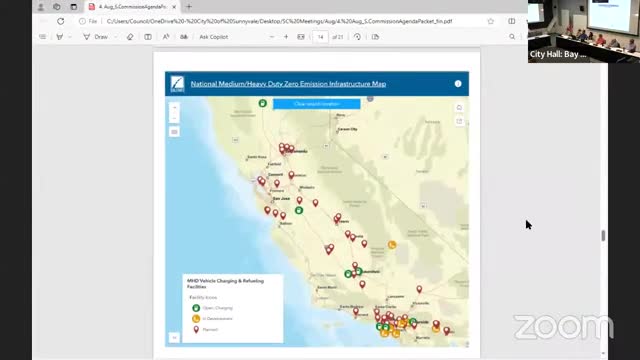This screenshot has width=640, height=360.
Task: Select the address bar file path
Action: pos(279,21)
